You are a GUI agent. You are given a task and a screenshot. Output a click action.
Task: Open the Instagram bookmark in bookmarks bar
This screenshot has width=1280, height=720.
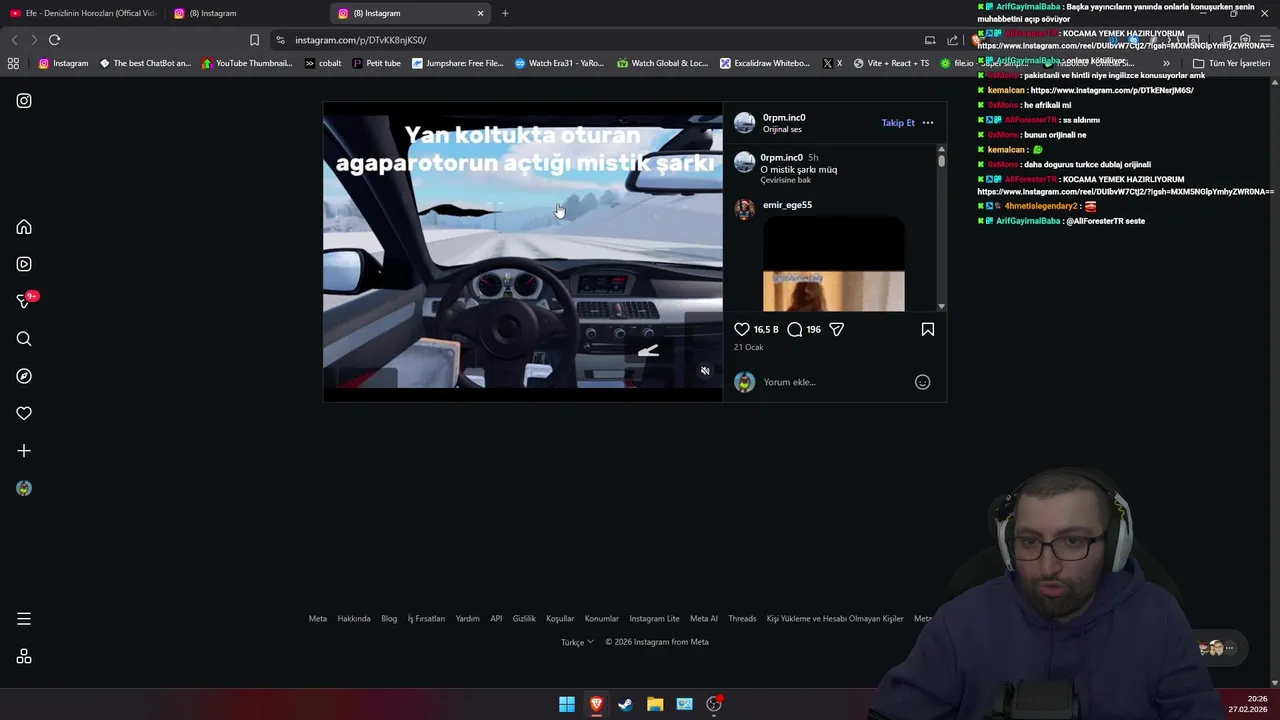click(x=64, y=63)
